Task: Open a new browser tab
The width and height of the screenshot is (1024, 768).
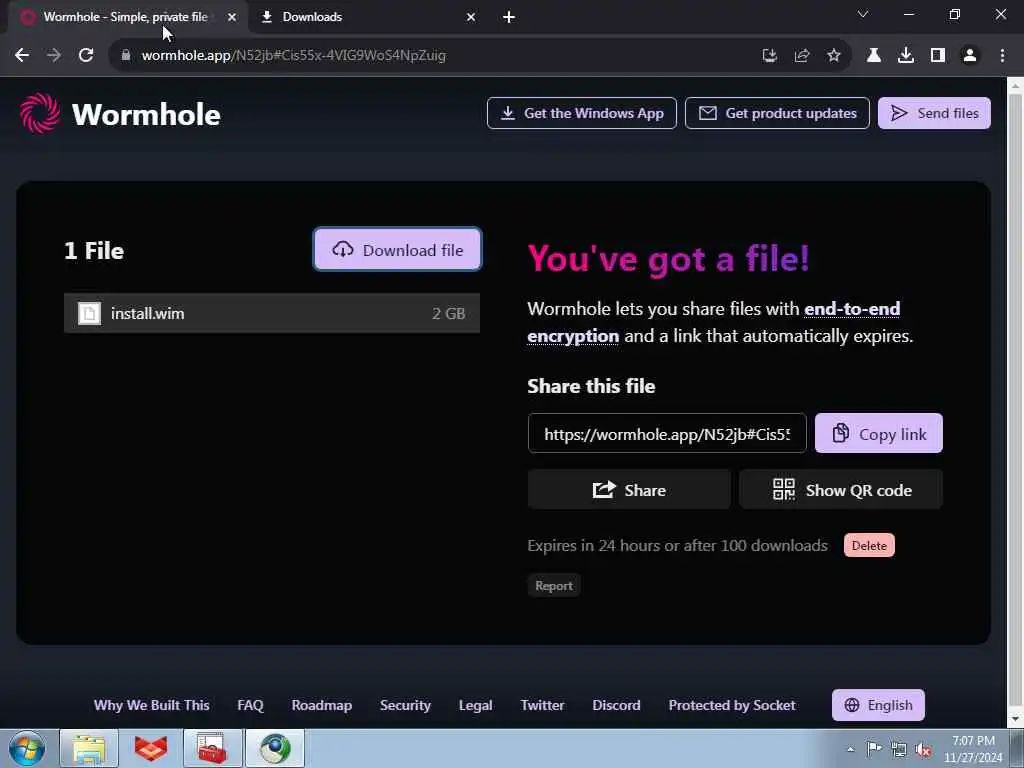Action: 509,17
